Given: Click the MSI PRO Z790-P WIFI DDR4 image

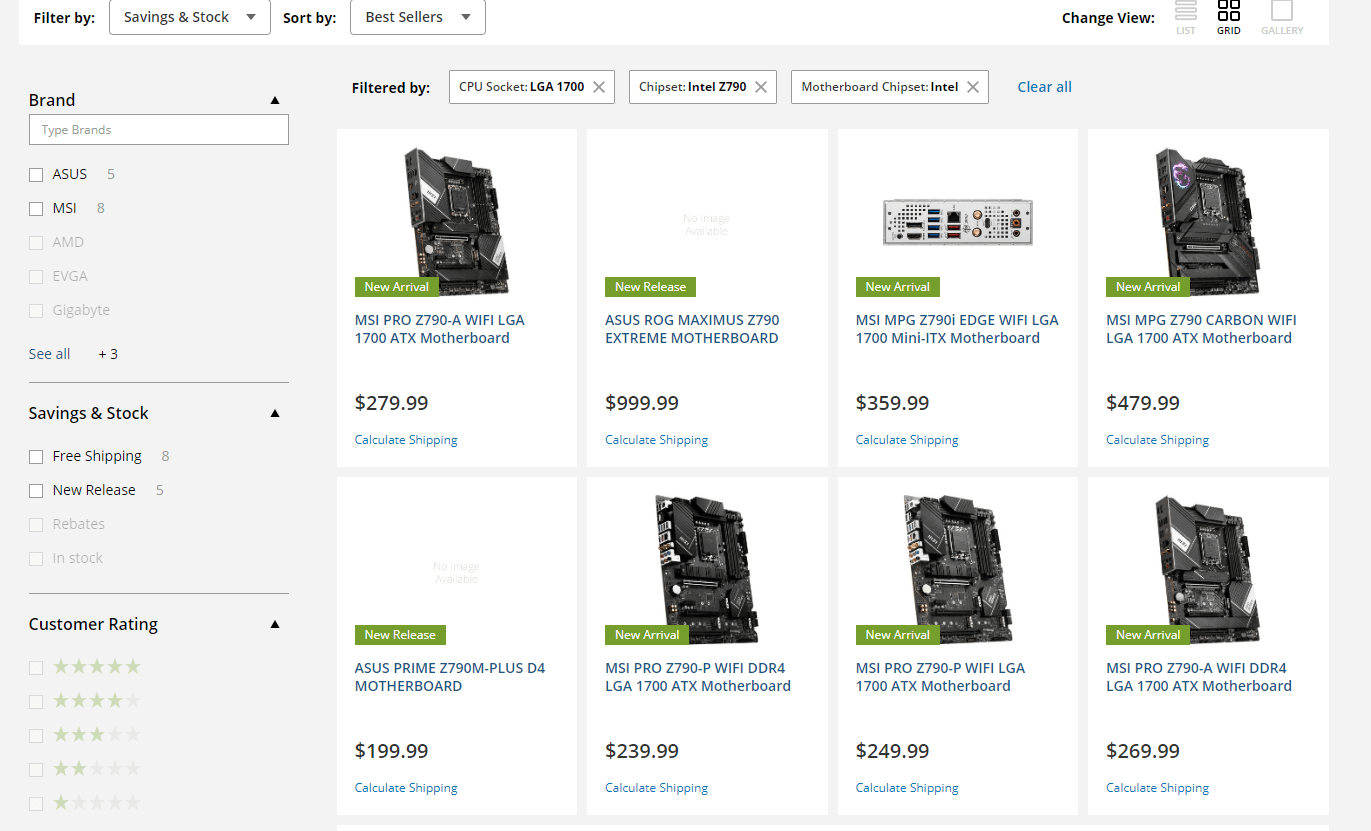Looking at the screenshot, I should (707, 568).
